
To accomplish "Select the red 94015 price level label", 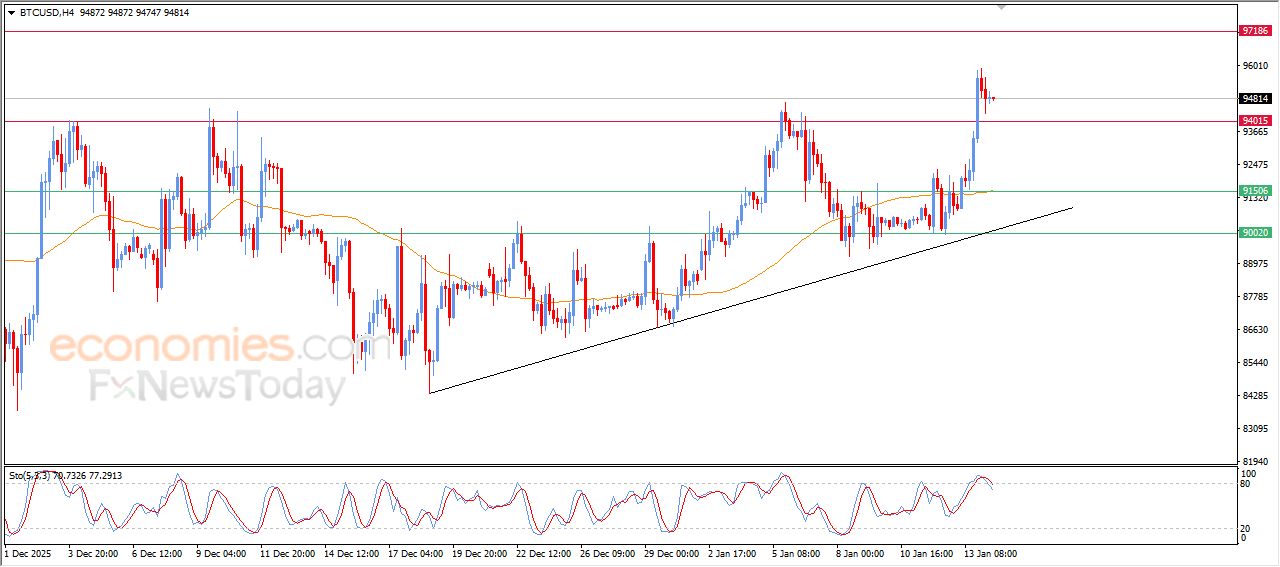I will point(1255,121).
